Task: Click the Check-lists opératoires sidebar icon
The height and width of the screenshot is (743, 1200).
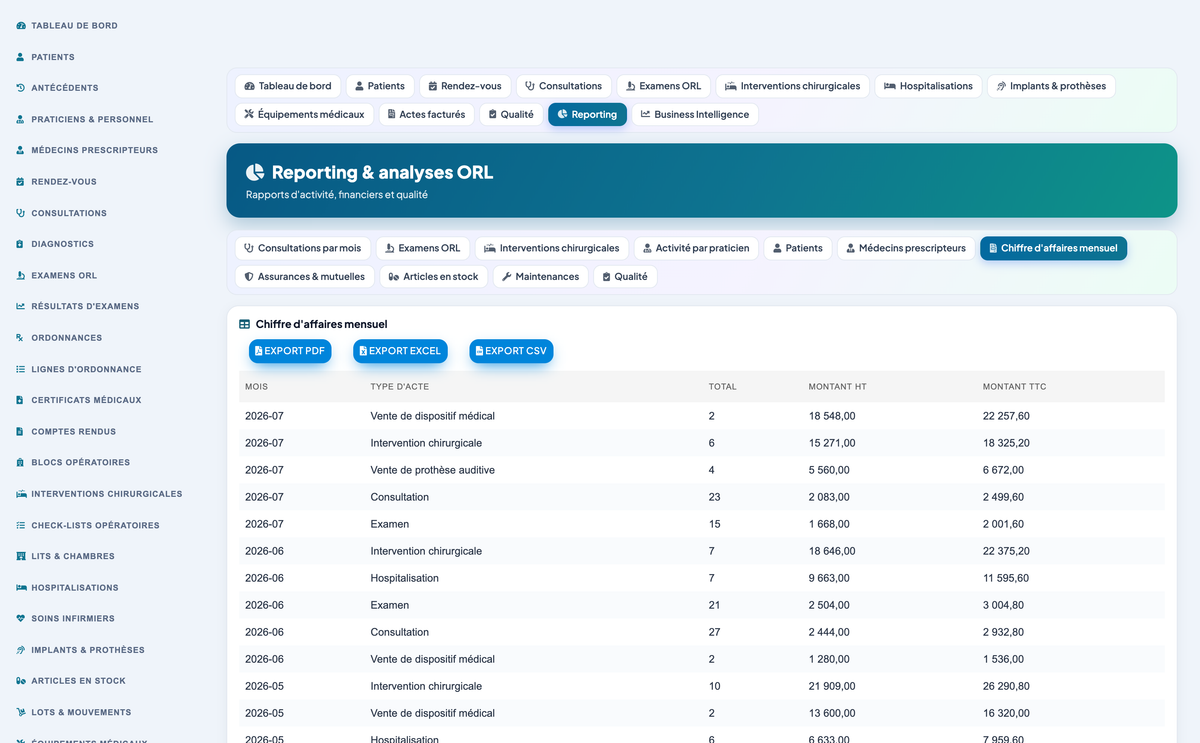Action: pos(21,525)
